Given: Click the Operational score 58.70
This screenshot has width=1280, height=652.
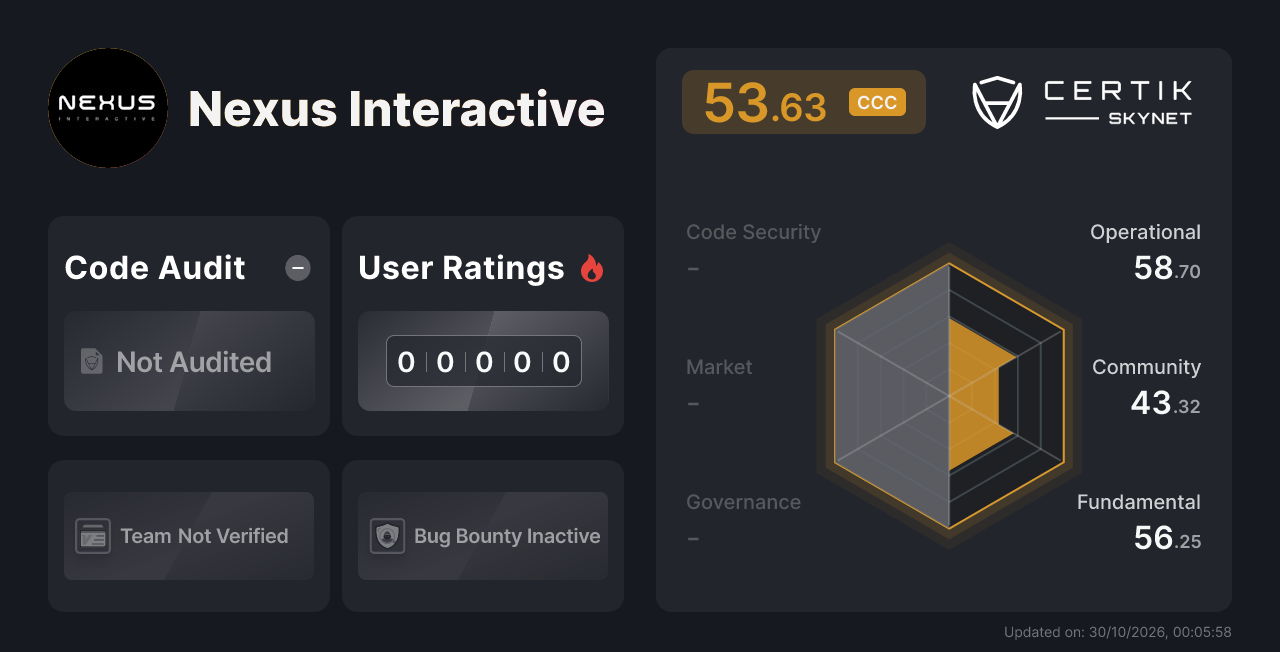Looking at the screenshot, I should pyautogui.click(x=1167, y=268).
